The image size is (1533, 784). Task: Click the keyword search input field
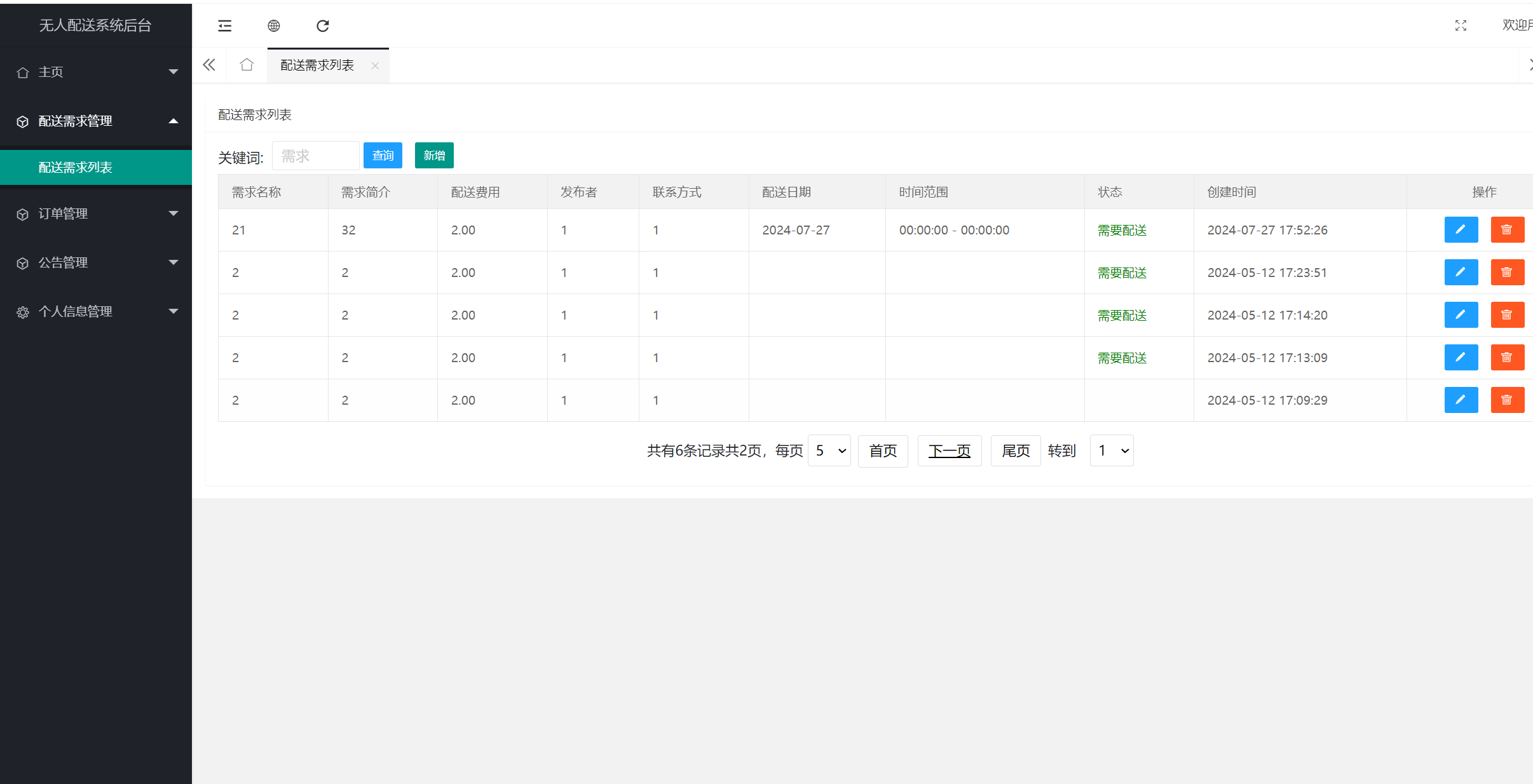click(x=315, y=155)
